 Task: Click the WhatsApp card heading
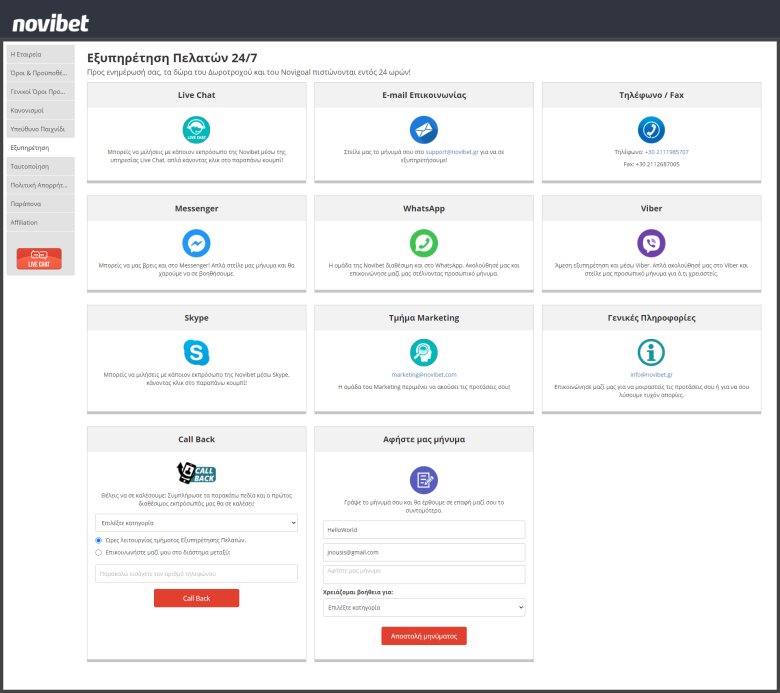[424, 208]
